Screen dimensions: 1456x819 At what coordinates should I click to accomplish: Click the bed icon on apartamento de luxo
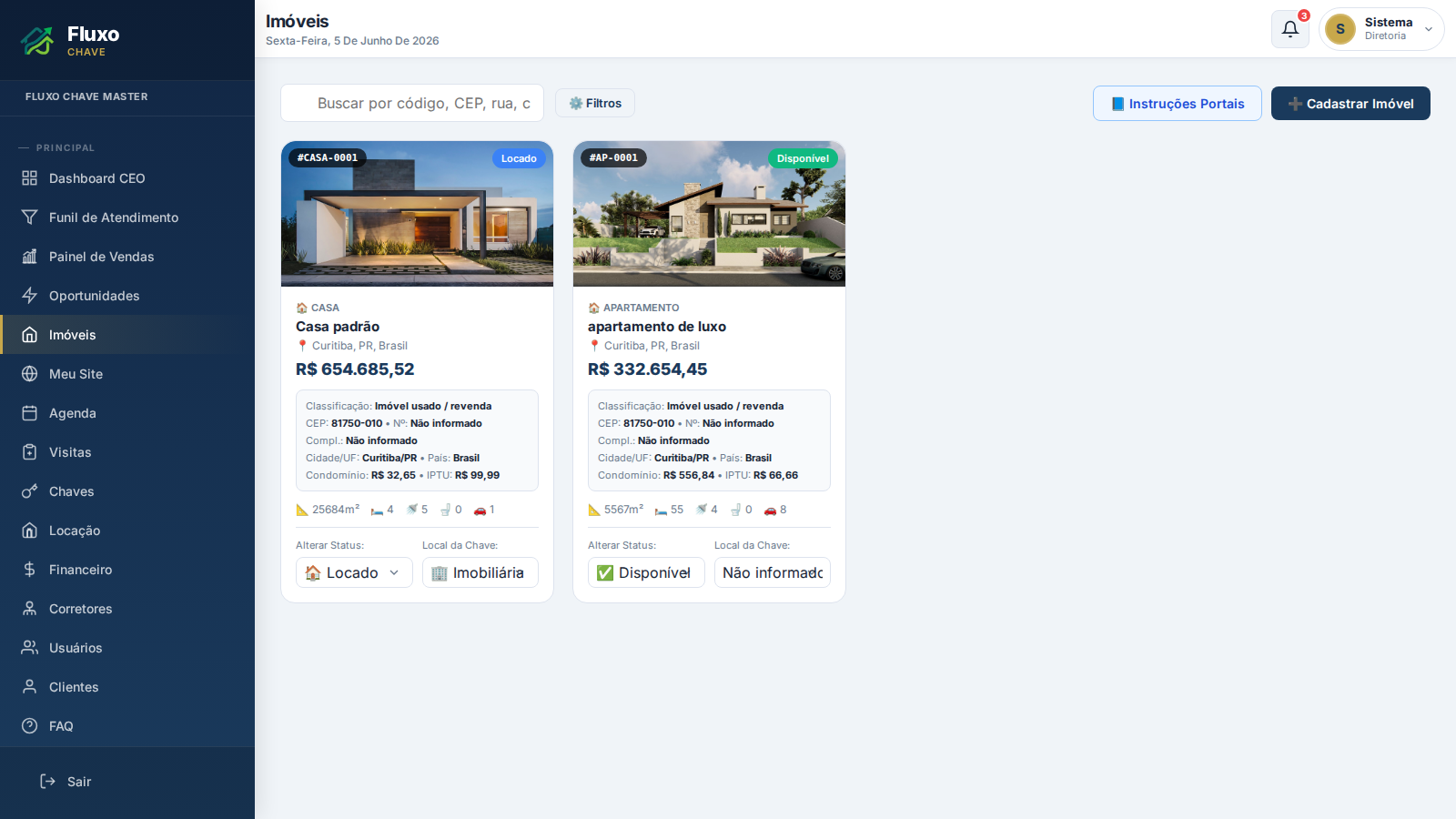click(661, 511)
